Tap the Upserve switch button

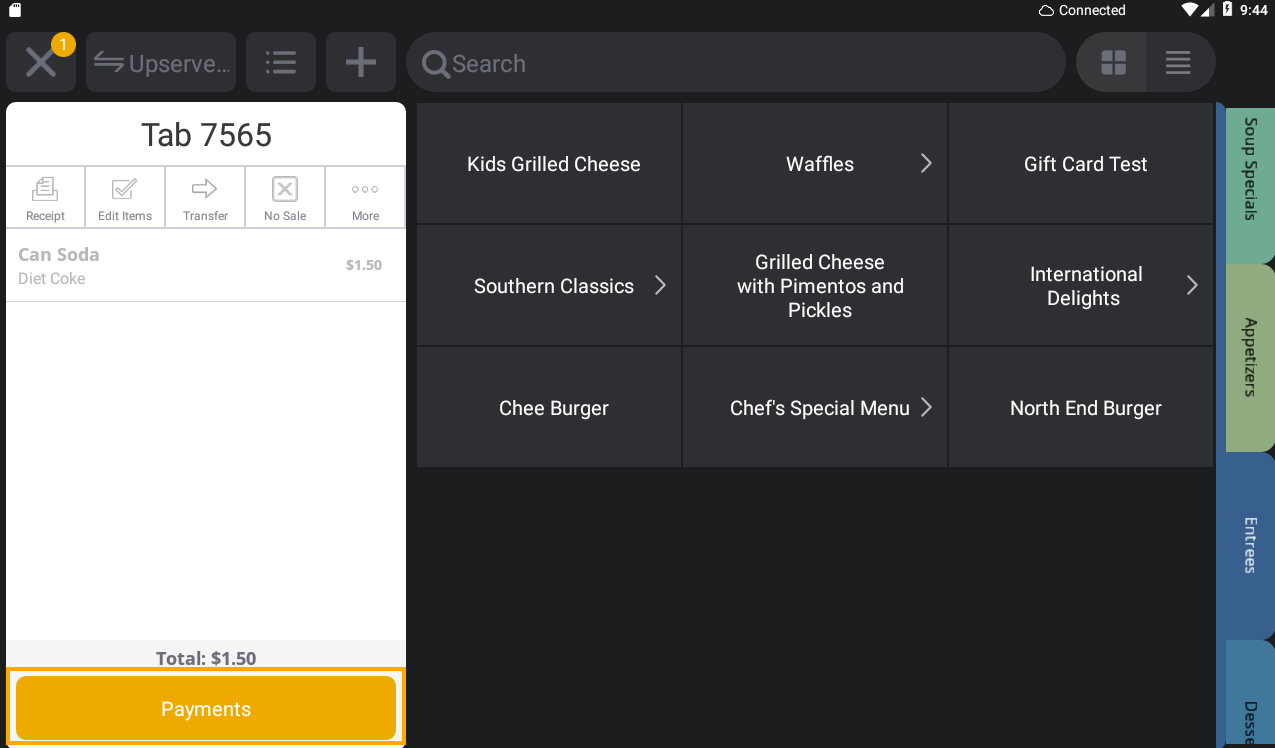[x=161, y=63]
